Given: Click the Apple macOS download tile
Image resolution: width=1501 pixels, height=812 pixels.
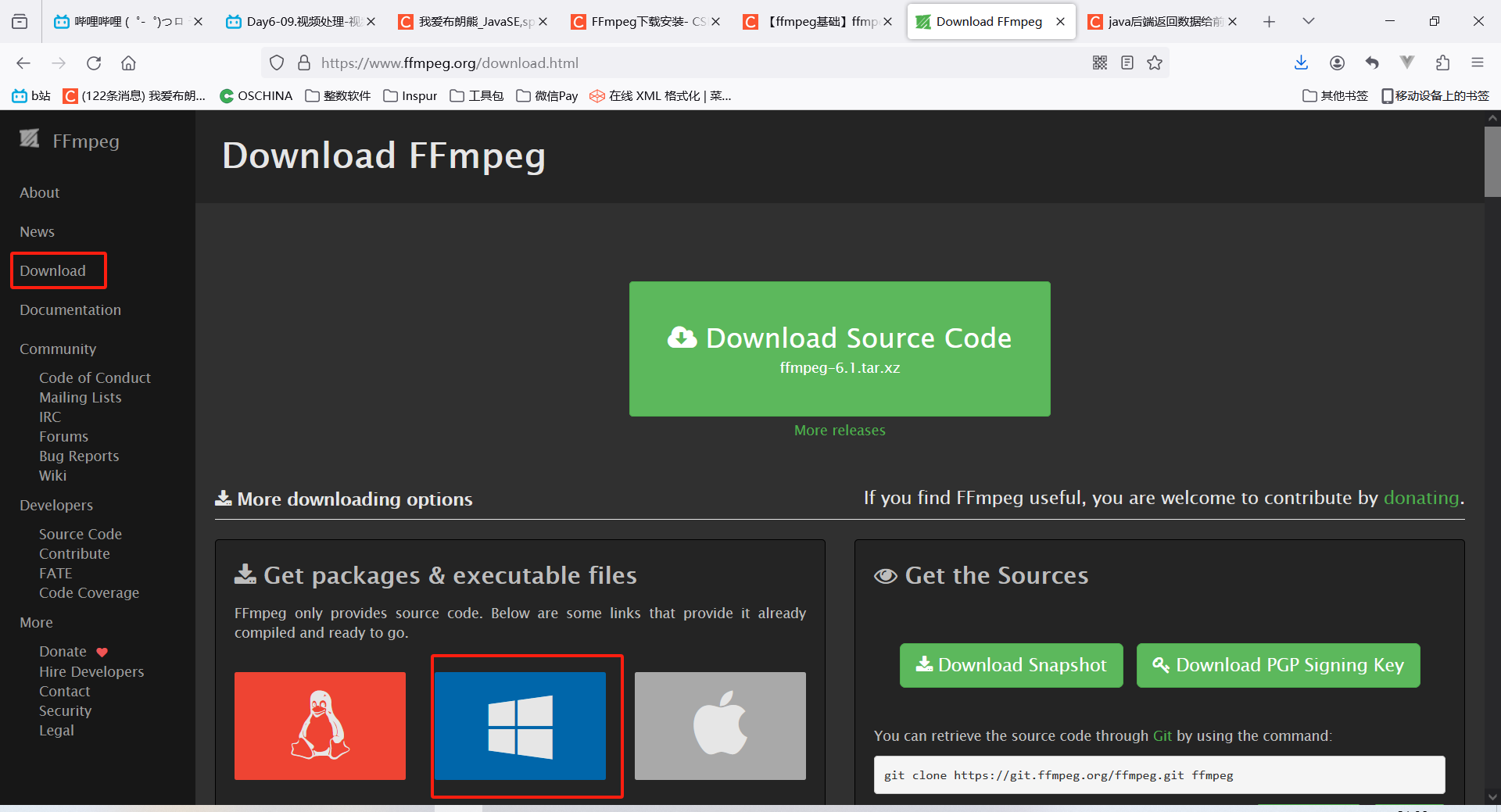Looking at the screenshot, I should (x=720, y=725).
